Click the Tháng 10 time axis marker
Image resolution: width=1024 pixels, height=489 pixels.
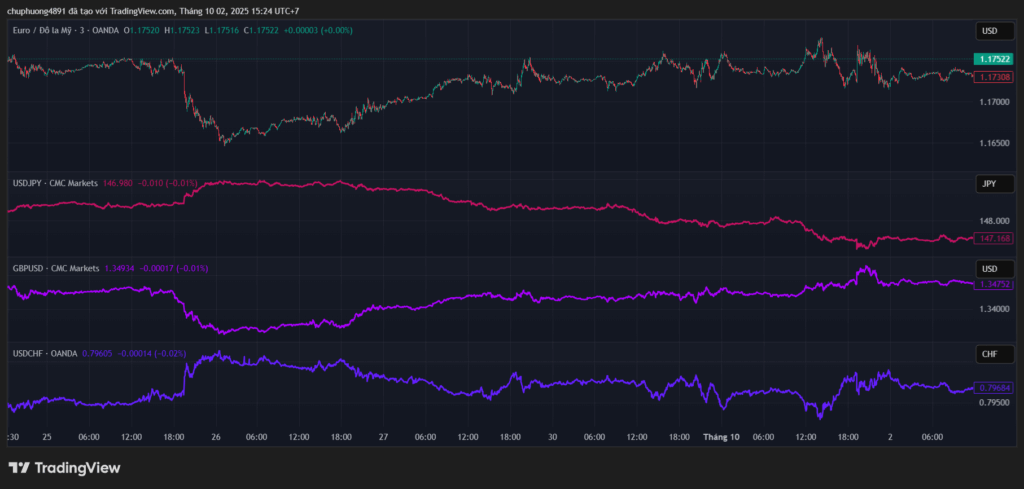tap(720, 436)
